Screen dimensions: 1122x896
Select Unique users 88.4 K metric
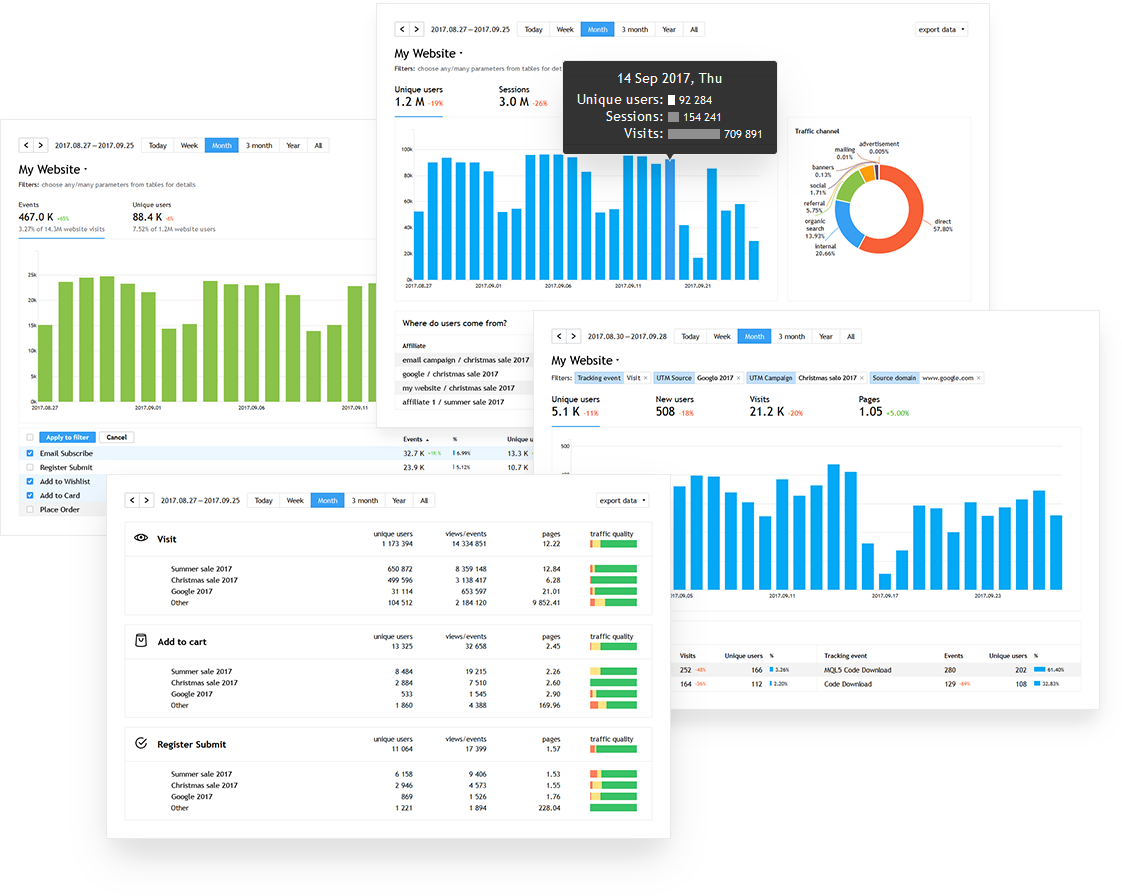(x=173, y=216)
